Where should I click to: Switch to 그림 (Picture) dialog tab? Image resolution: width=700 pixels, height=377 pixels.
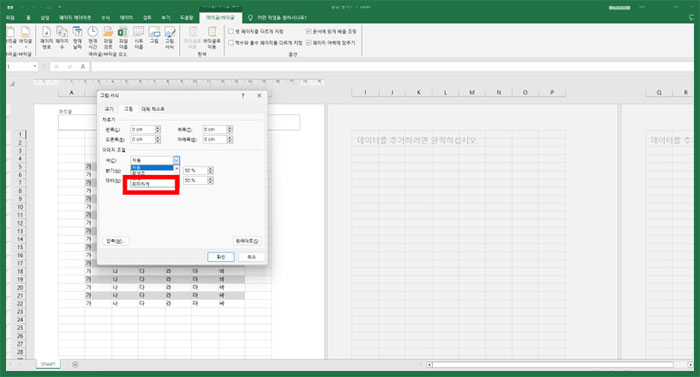(128, 109)
